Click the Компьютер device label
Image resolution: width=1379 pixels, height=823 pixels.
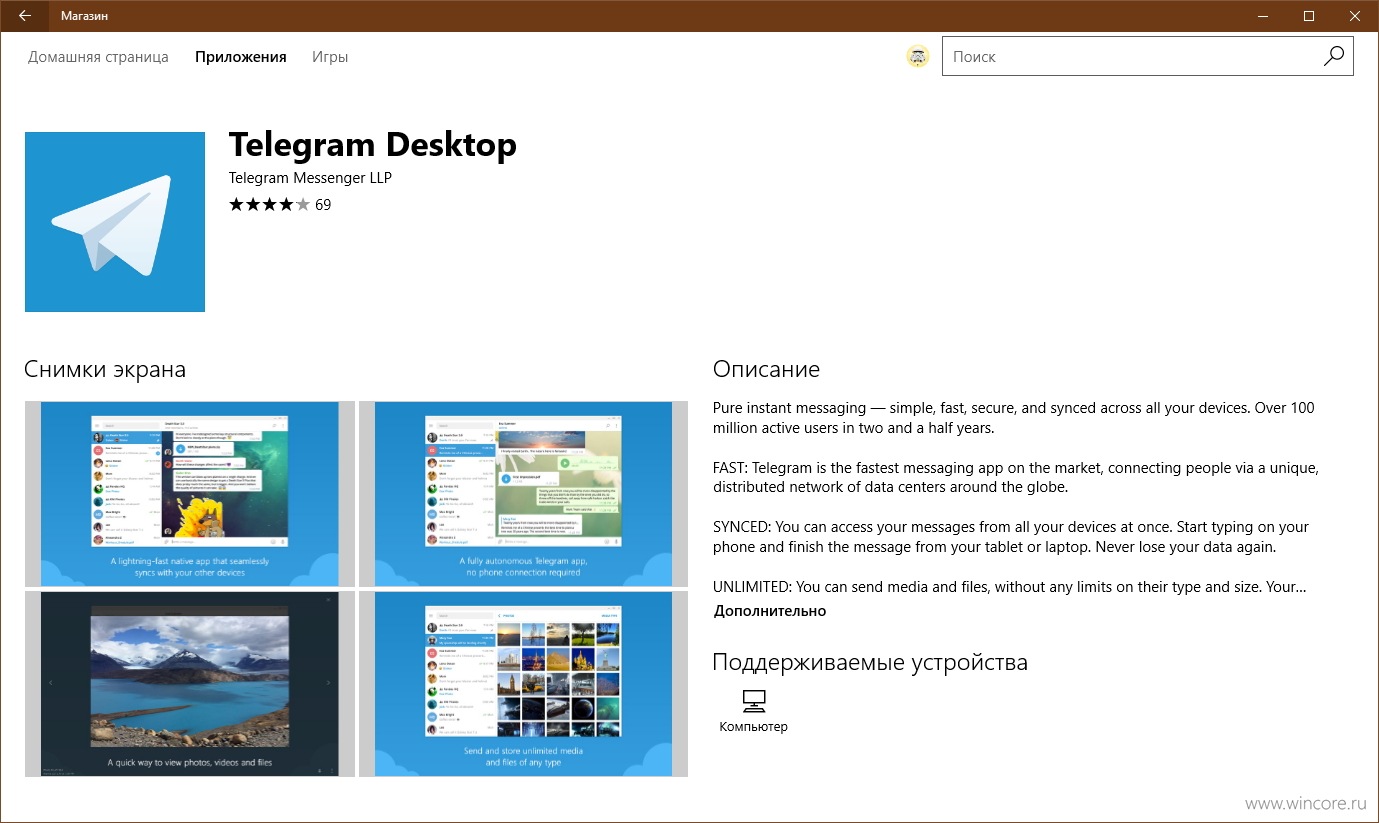[x=754, y=727]
